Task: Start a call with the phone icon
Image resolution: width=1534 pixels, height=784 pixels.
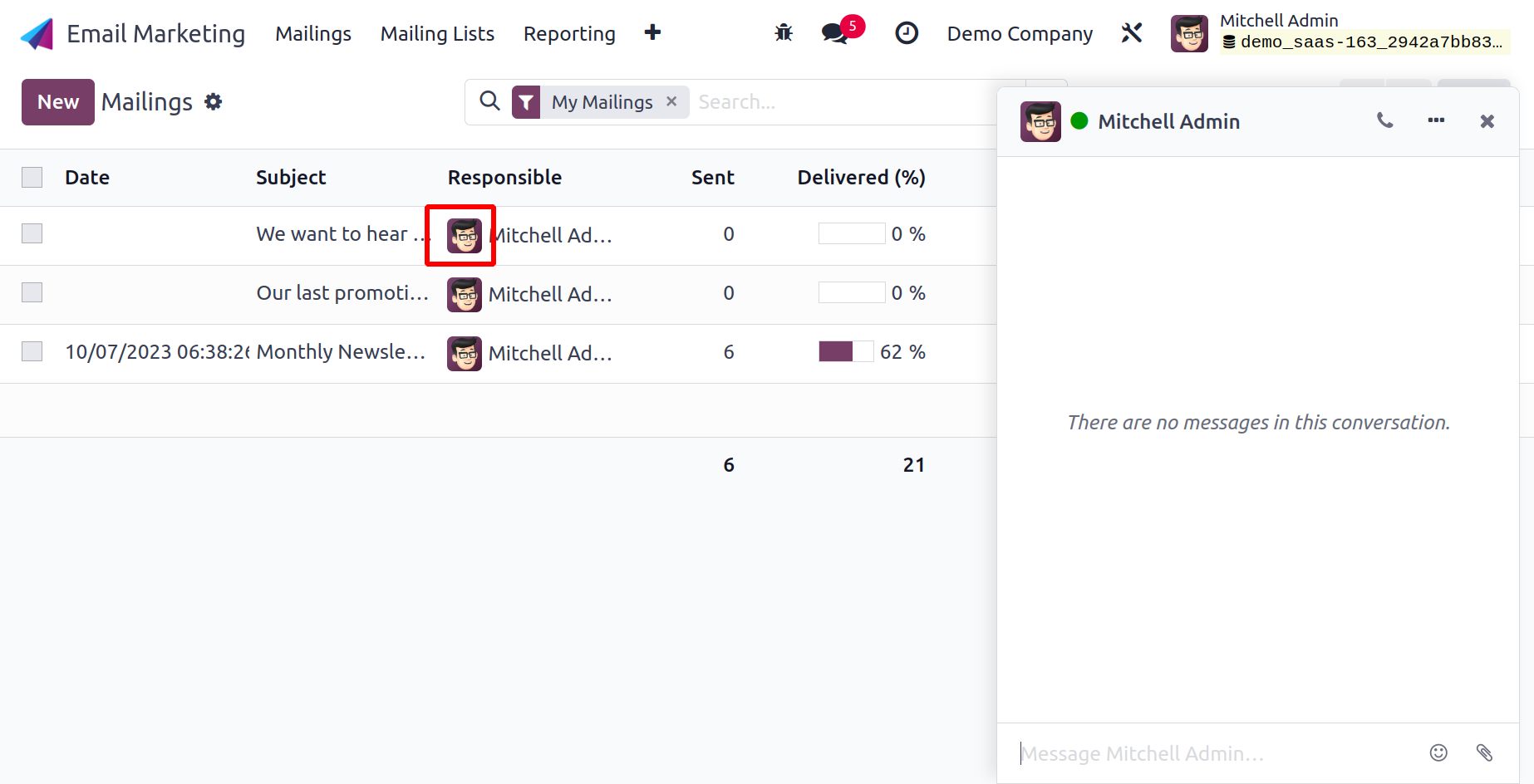Action: (1384, 121)
